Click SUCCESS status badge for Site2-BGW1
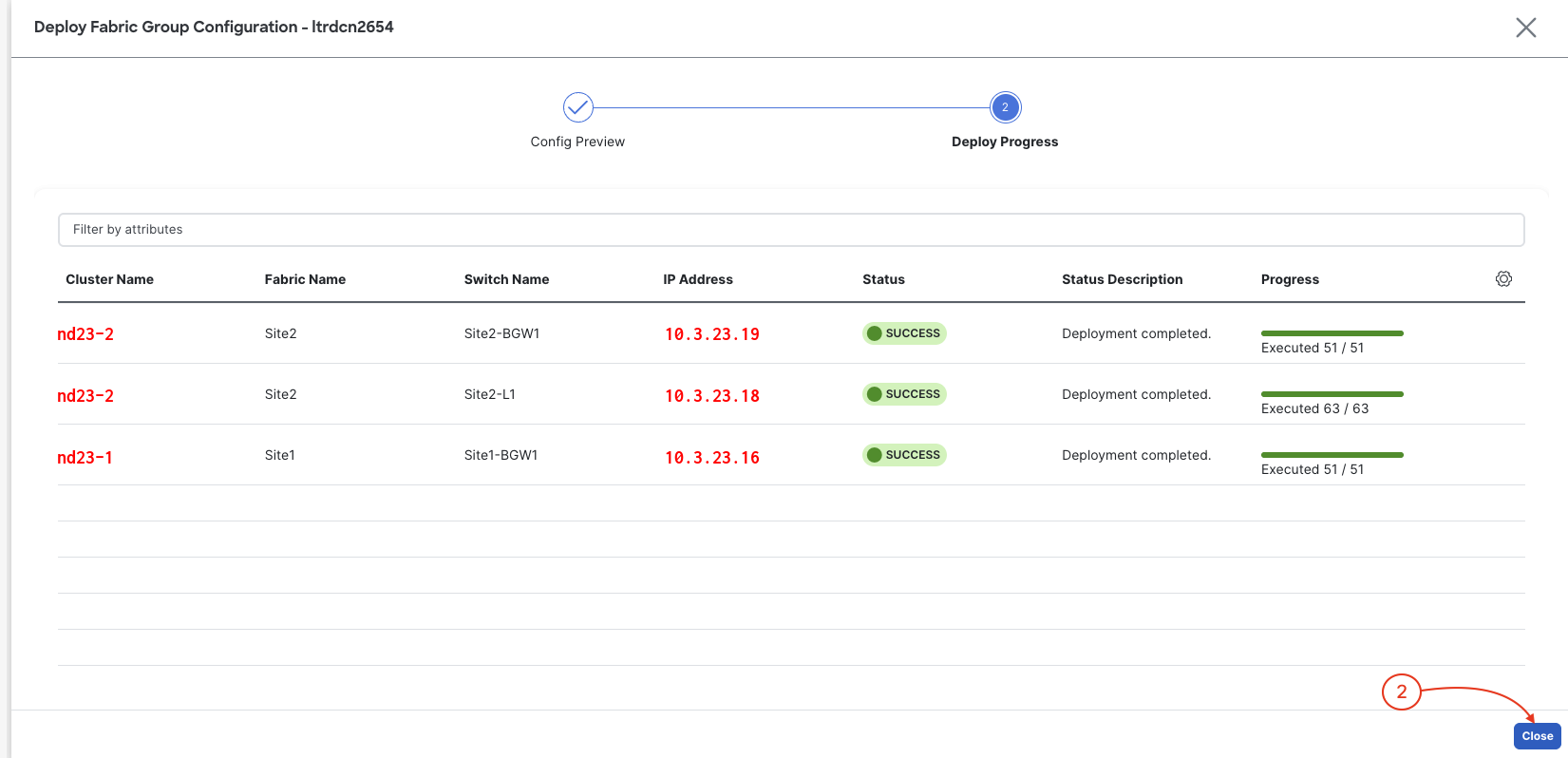1568x758 pixels. [904, 333]
